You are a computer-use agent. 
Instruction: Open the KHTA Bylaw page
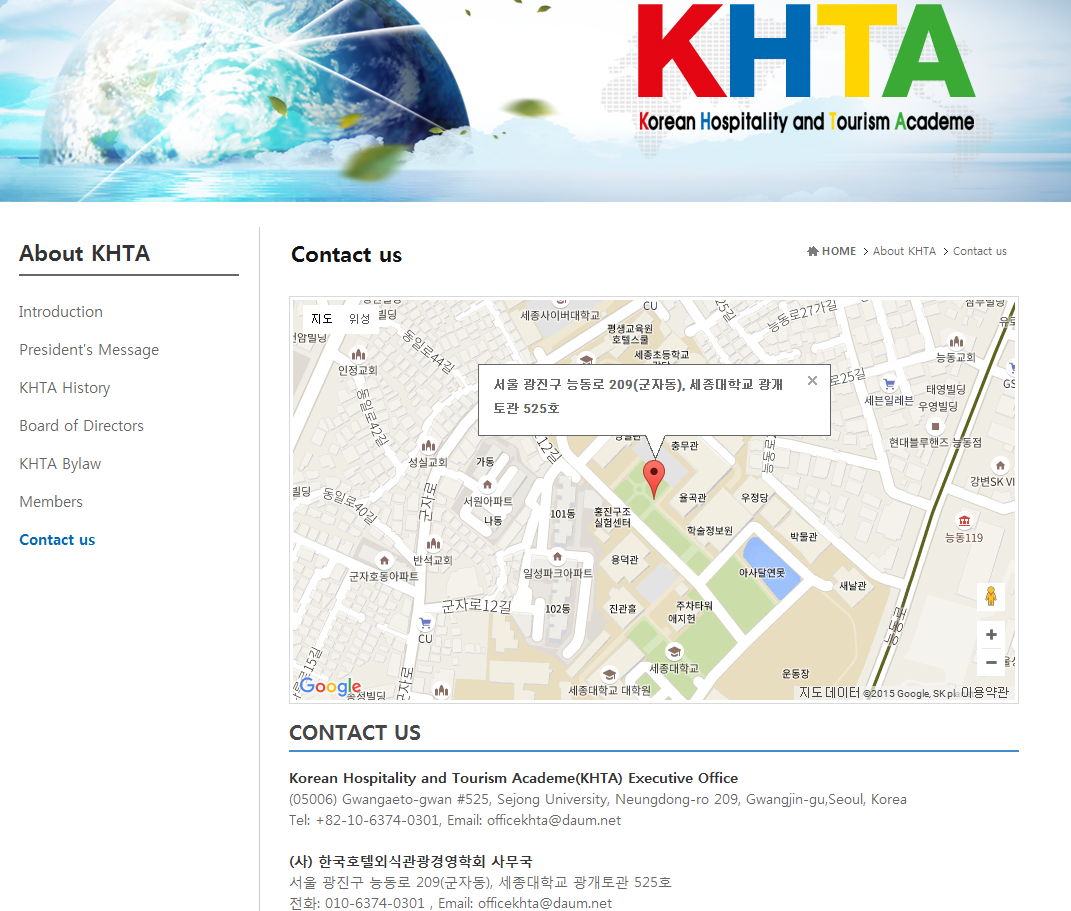pos(60,464)
